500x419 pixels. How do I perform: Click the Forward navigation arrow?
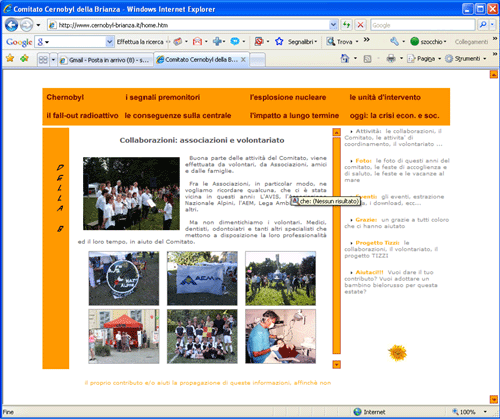pyautogui.click(x=27, y=25)
